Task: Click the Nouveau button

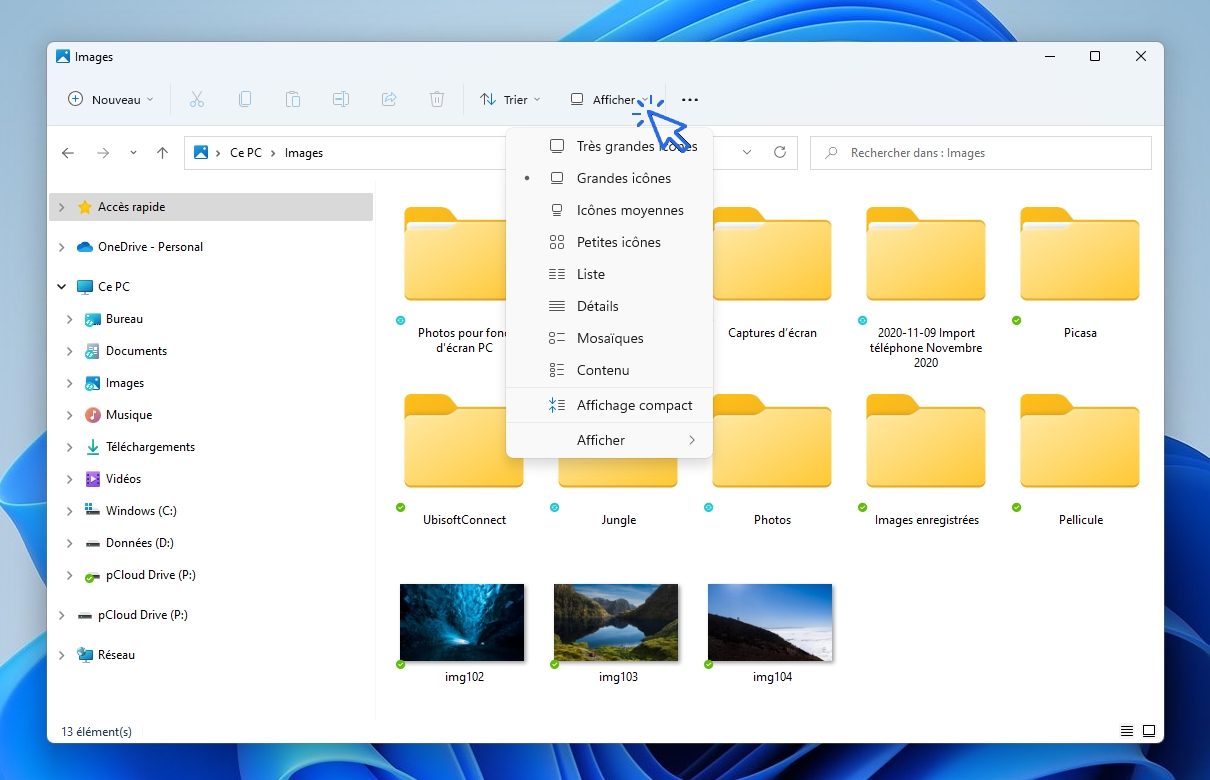Action: point(110,99)
